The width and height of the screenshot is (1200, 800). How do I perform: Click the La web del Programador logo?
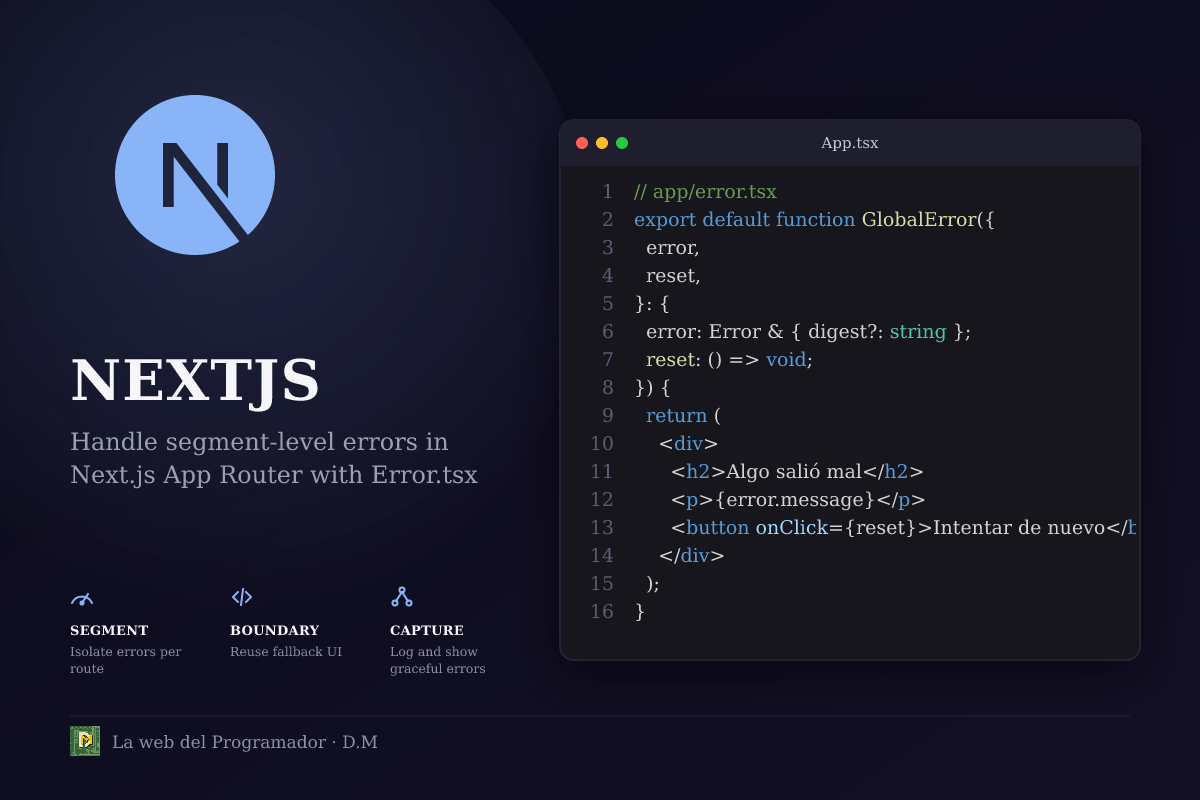pyautogui.click(x=85, y=741)
